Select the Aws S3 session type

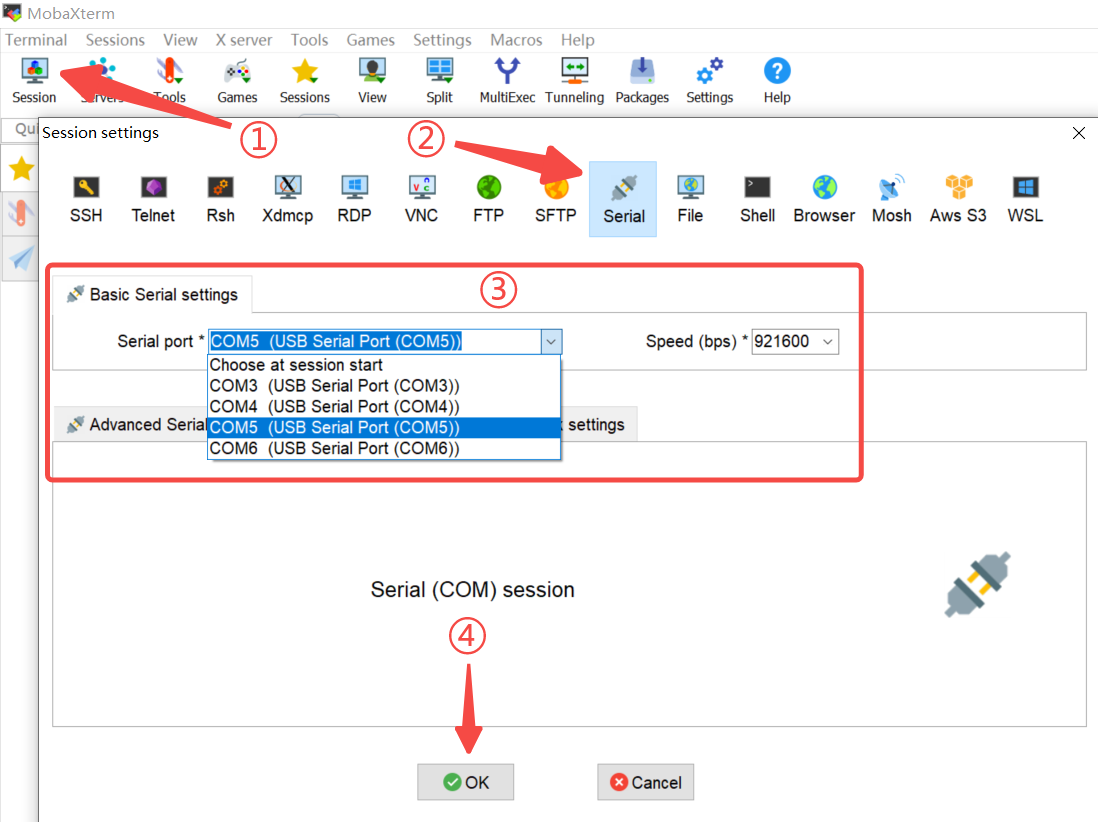click(958, 198)
